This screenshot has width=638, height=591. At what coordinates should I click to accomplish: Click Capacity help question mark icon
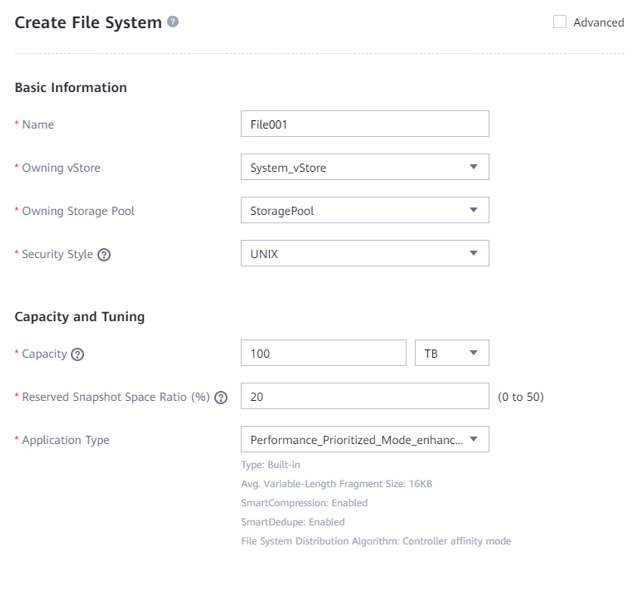pyautogui.click(x=77, y=354)
